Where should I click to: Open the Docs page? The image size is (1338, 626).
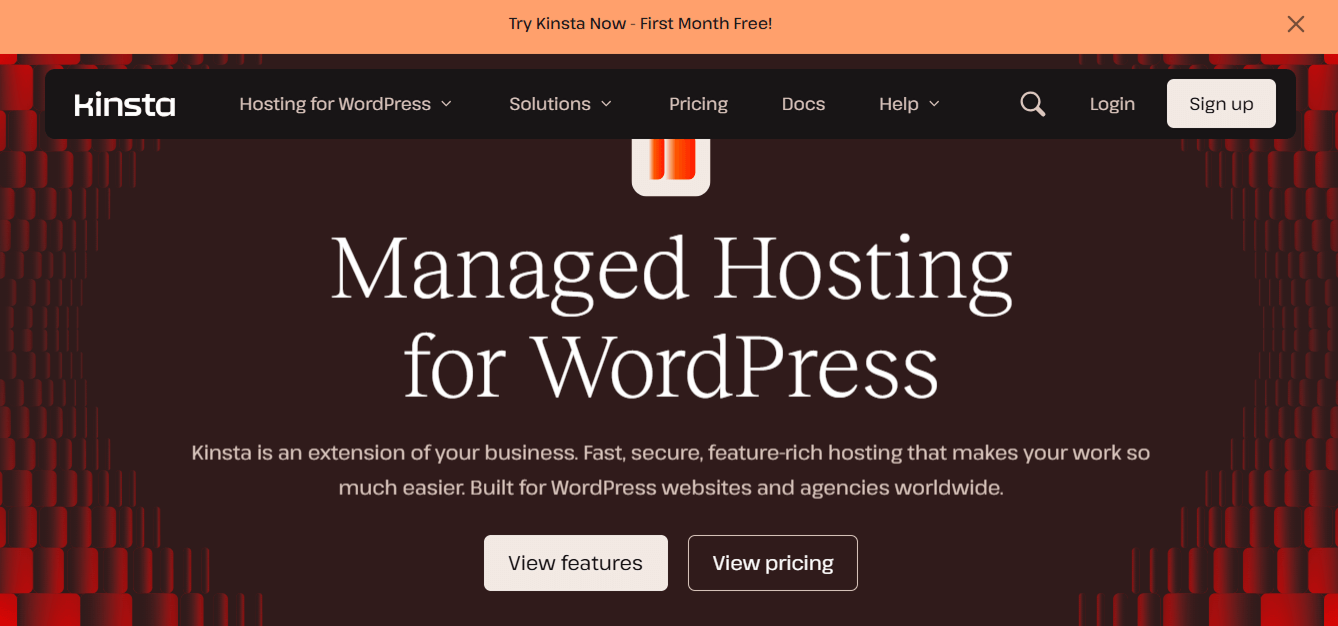pyautogui.click(x=803, y=104)
